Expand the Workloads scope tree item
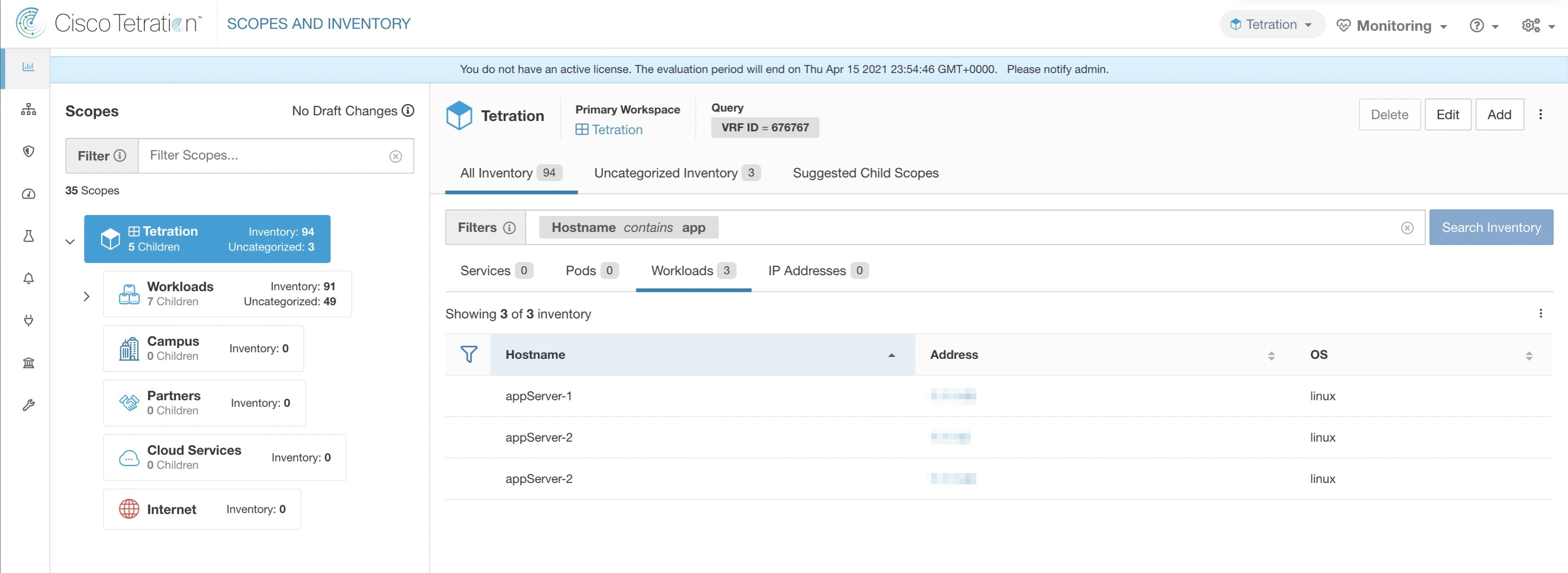1568x573 pixels. pos(86,295)
